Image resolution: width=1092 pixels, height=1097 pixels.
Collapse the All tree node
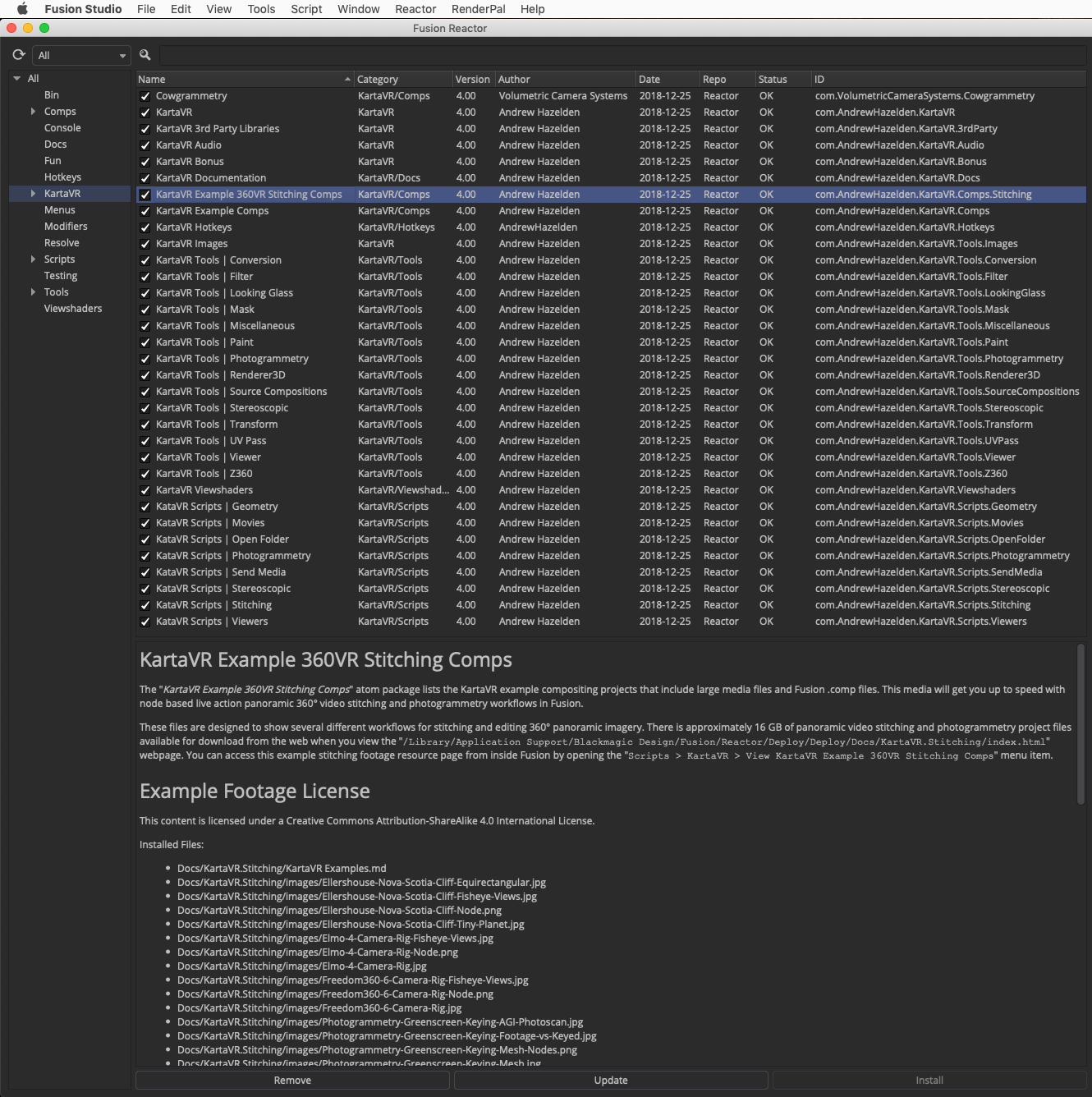(16, 79)
